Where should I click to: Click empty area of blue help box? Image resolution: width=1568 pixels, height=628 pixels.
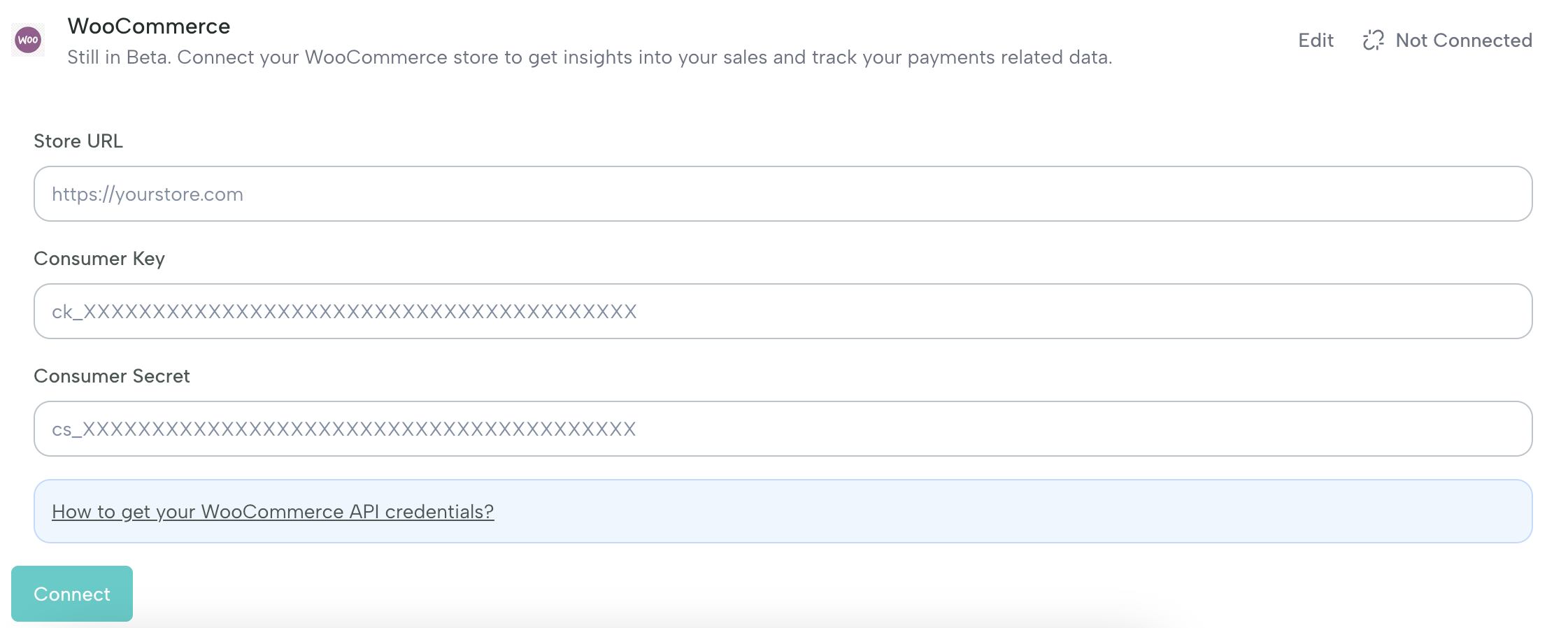point(979,511)
